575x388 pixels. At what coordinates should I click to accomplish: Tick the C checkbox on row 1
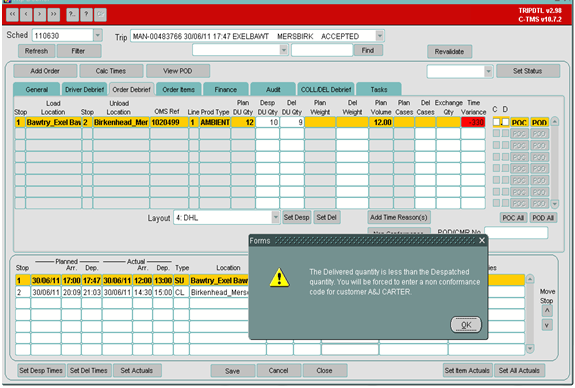497,122
